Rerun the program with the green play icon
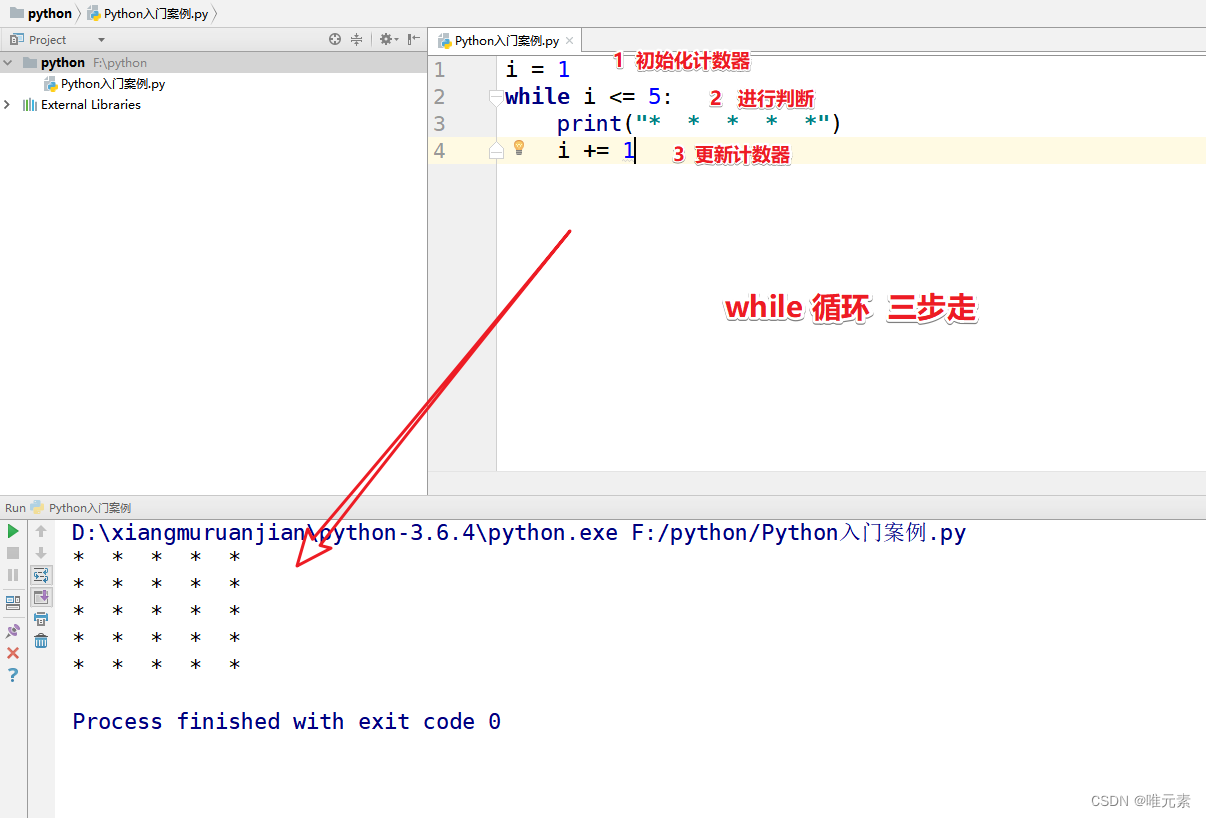Image resolution: width=1206 pixels, height=818 pixels. click(x=12, y=531)
